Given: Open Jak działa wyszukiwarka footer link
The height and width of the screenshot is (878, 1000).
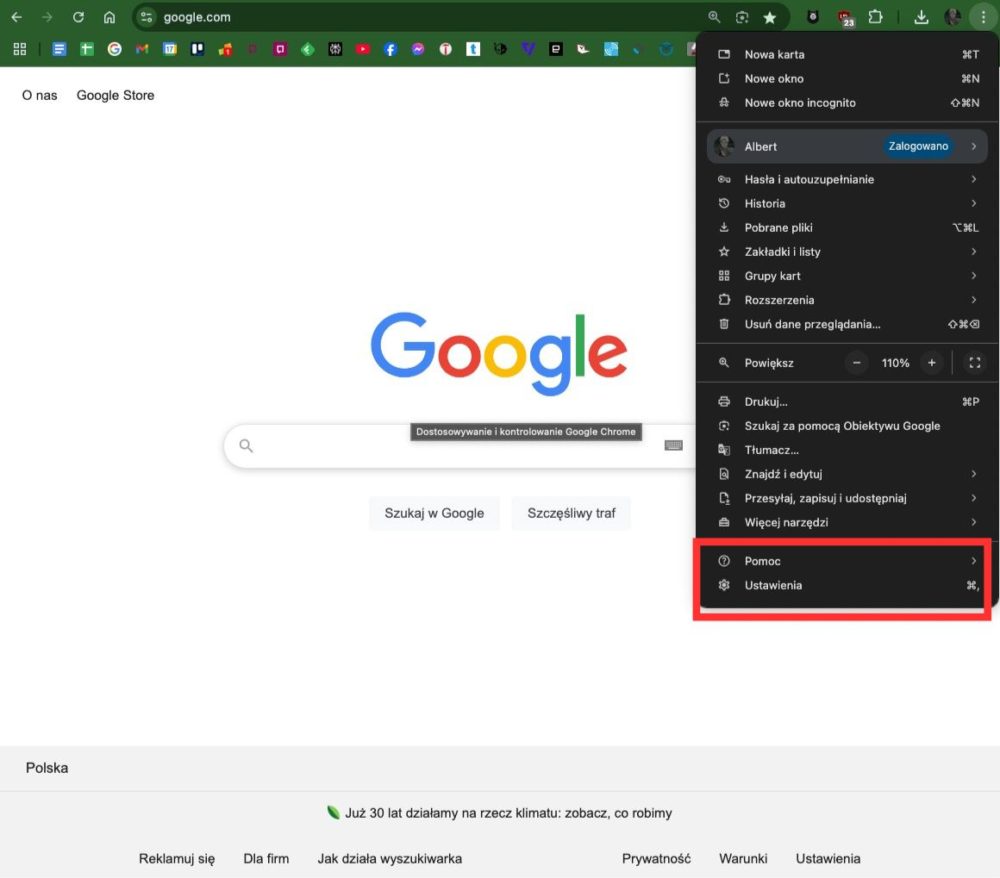Looking at the screenshot, I should tap(390, 859).
